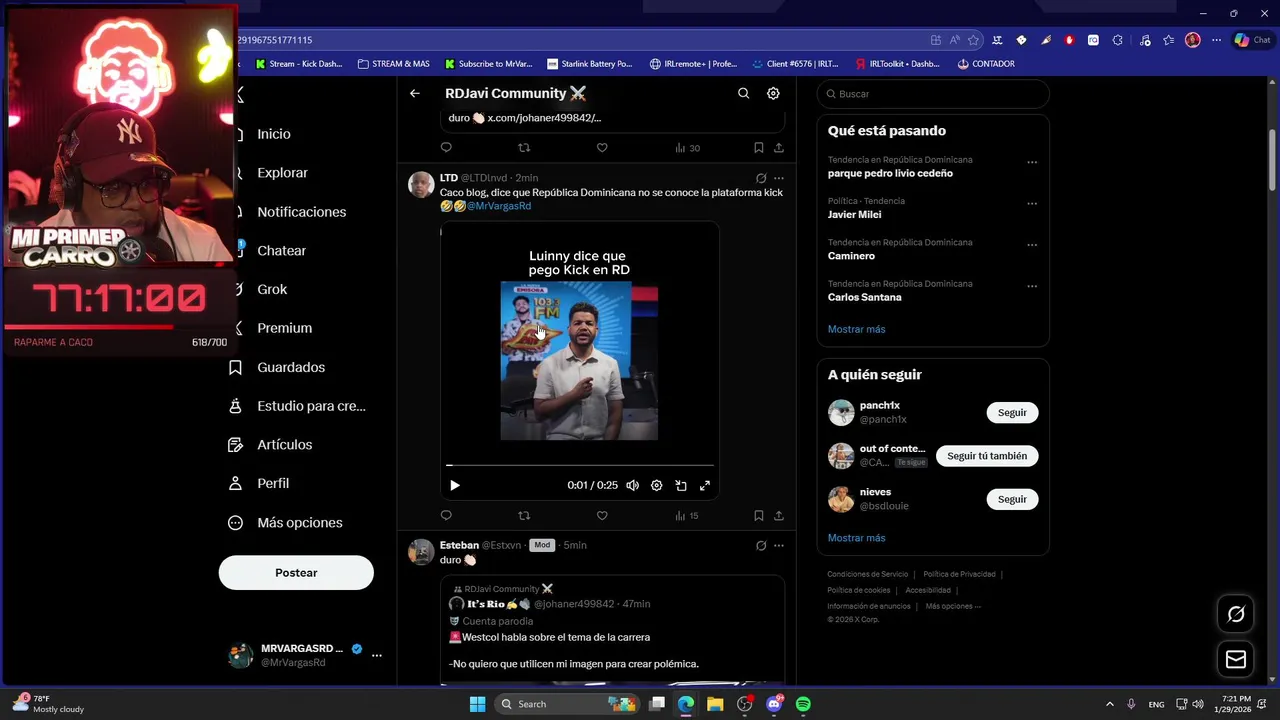Open search icon in community header
The height and width of the screenshot is (720, 1280).
pos(743,93)
